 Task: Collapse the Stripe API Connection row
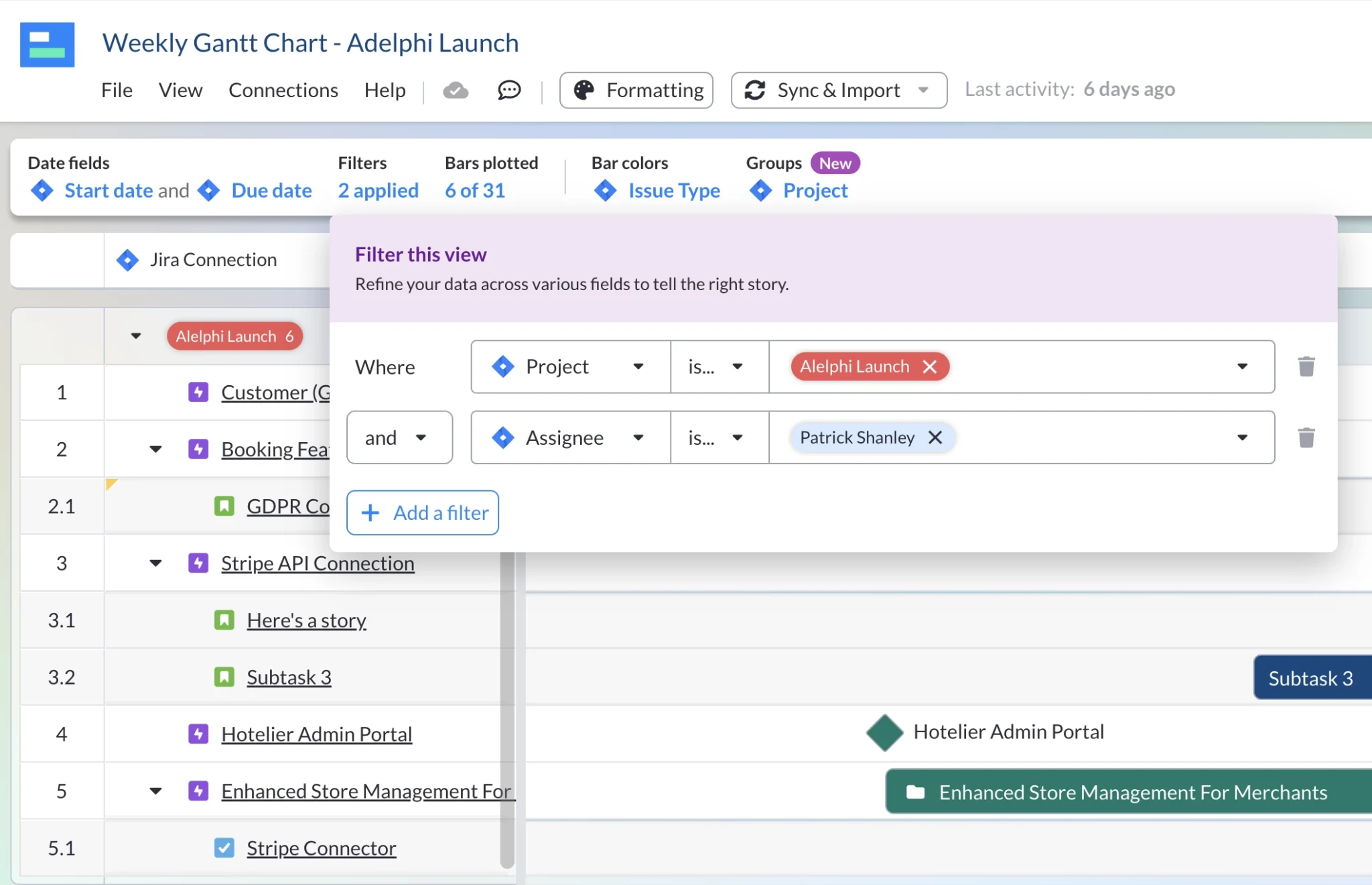click(x=155, y=563)
